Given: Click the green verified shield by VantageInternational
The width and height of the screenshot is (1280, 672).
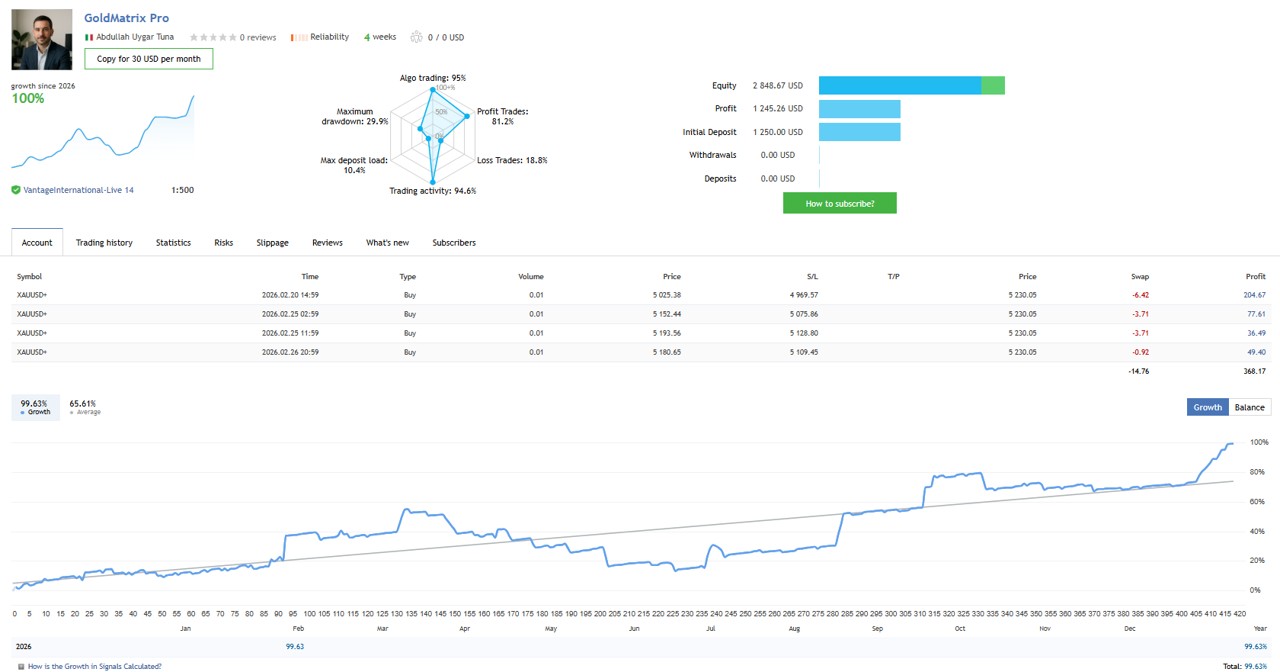Looking at the screenshot, I should tap(16, 190).
